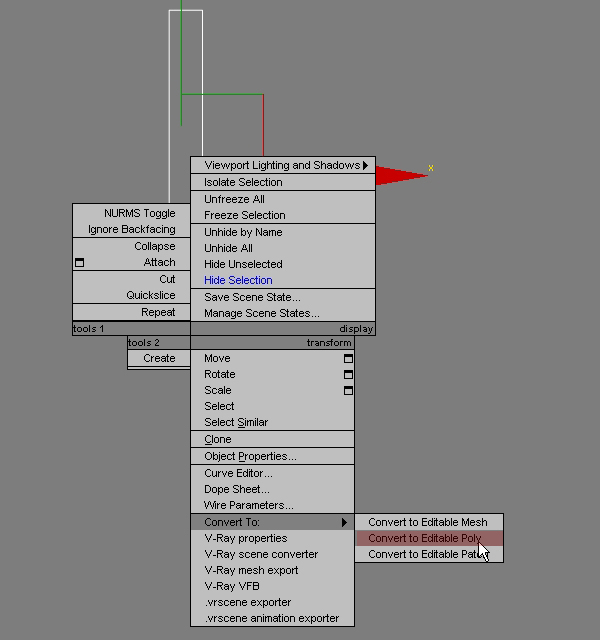Click Clone in transform menu
Viewport: 600px width, 640px height.
tap(218, 439)
